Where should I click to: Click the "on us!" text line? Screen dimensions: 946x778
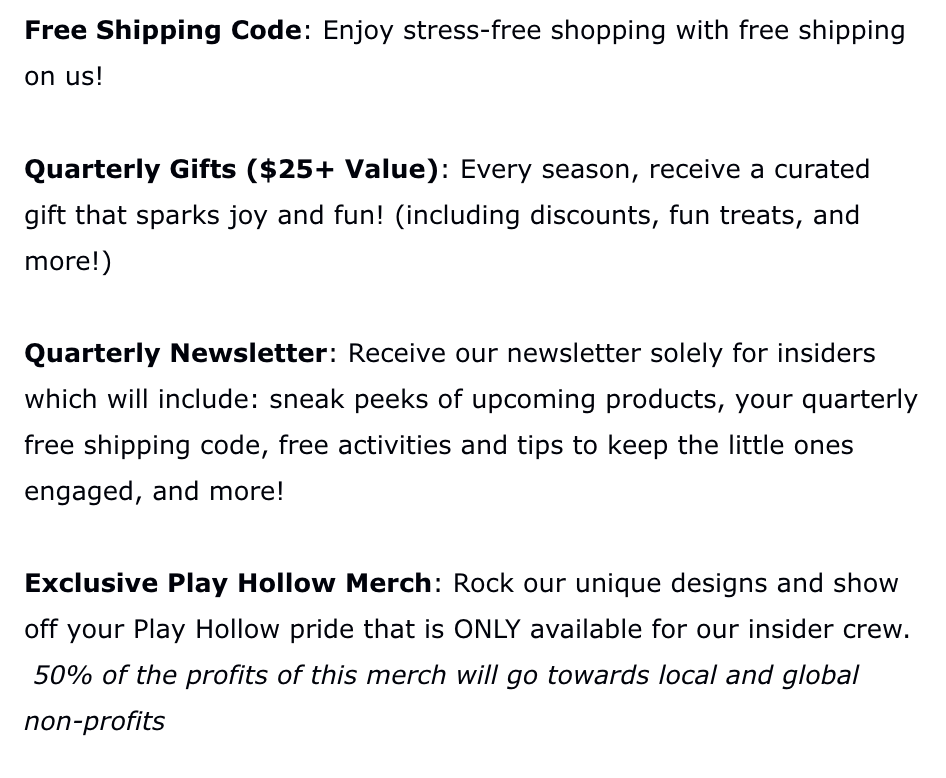pos(64,77)
